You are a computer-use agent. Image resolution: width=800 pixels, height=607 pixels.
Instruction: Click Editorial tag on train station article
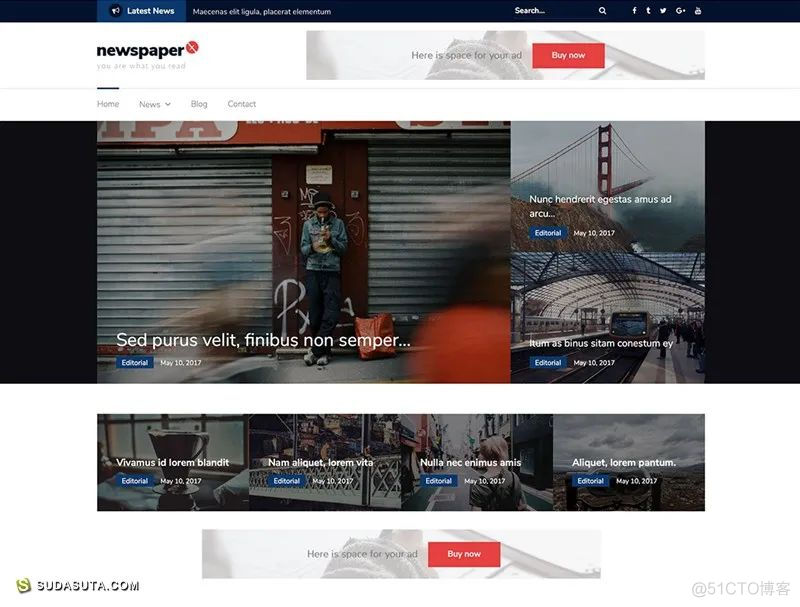coord(548,363)
